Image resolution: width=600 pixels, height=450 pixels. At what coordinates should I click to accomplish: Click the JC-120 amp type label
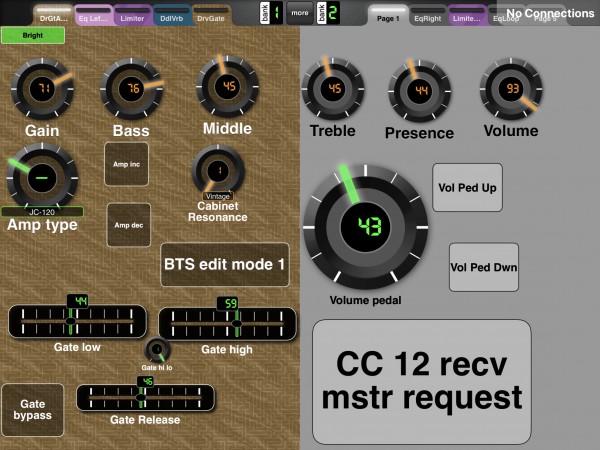coord(42,212)
